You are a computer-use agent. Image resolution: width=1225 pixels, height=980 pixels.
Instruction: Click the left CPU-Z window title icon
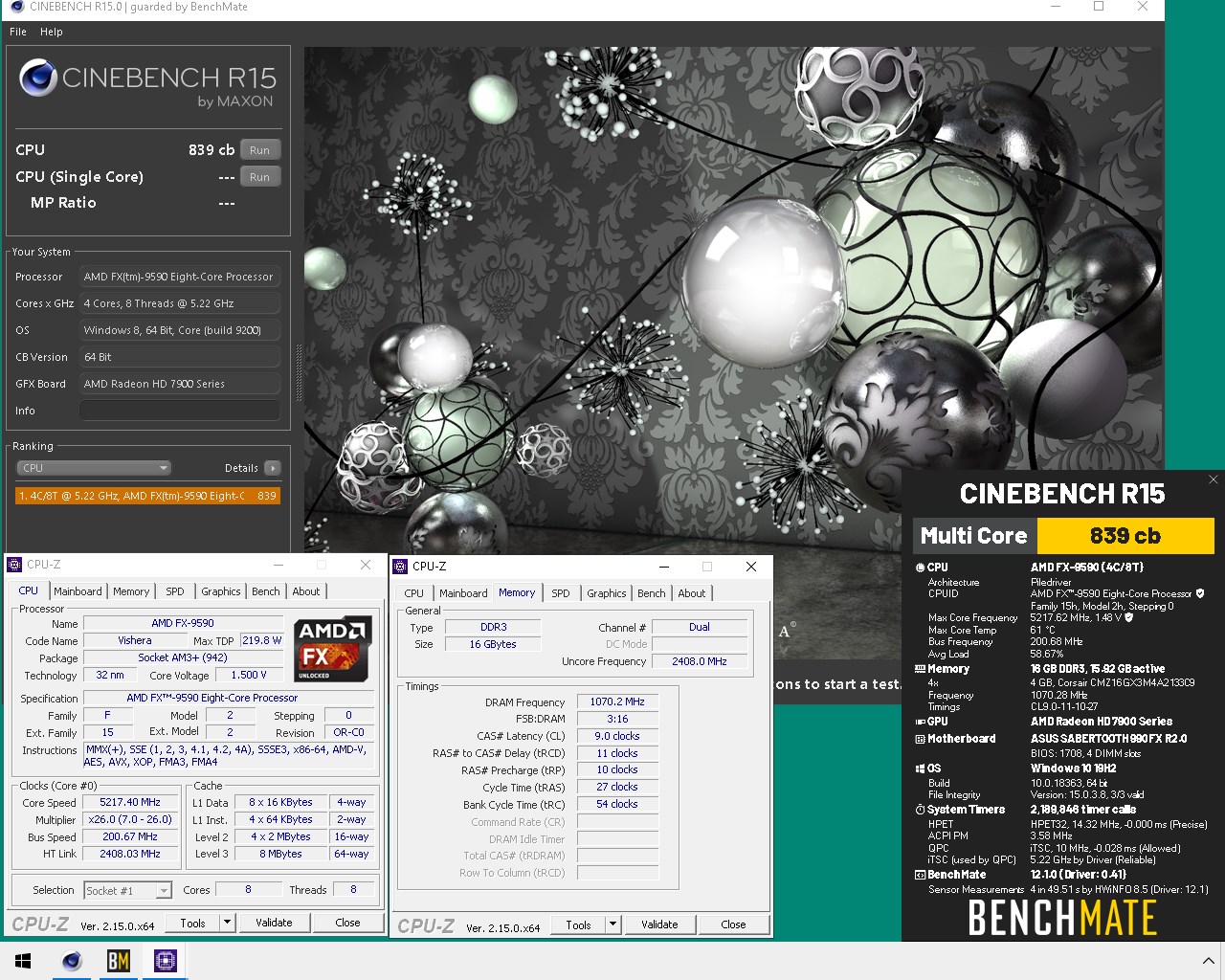15,565
